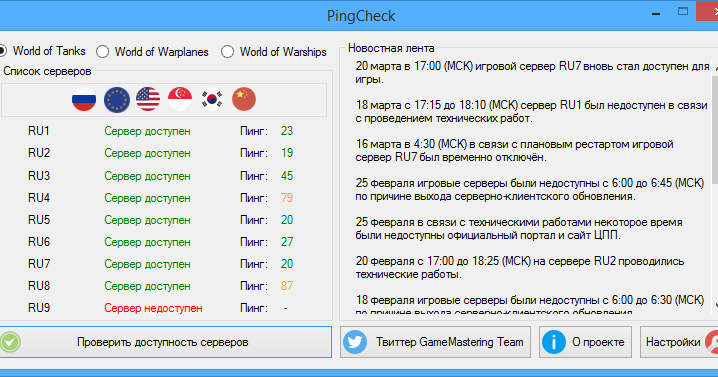Click the RU7 server label
This screenshot has width=718, height=377.
[39, 264]
